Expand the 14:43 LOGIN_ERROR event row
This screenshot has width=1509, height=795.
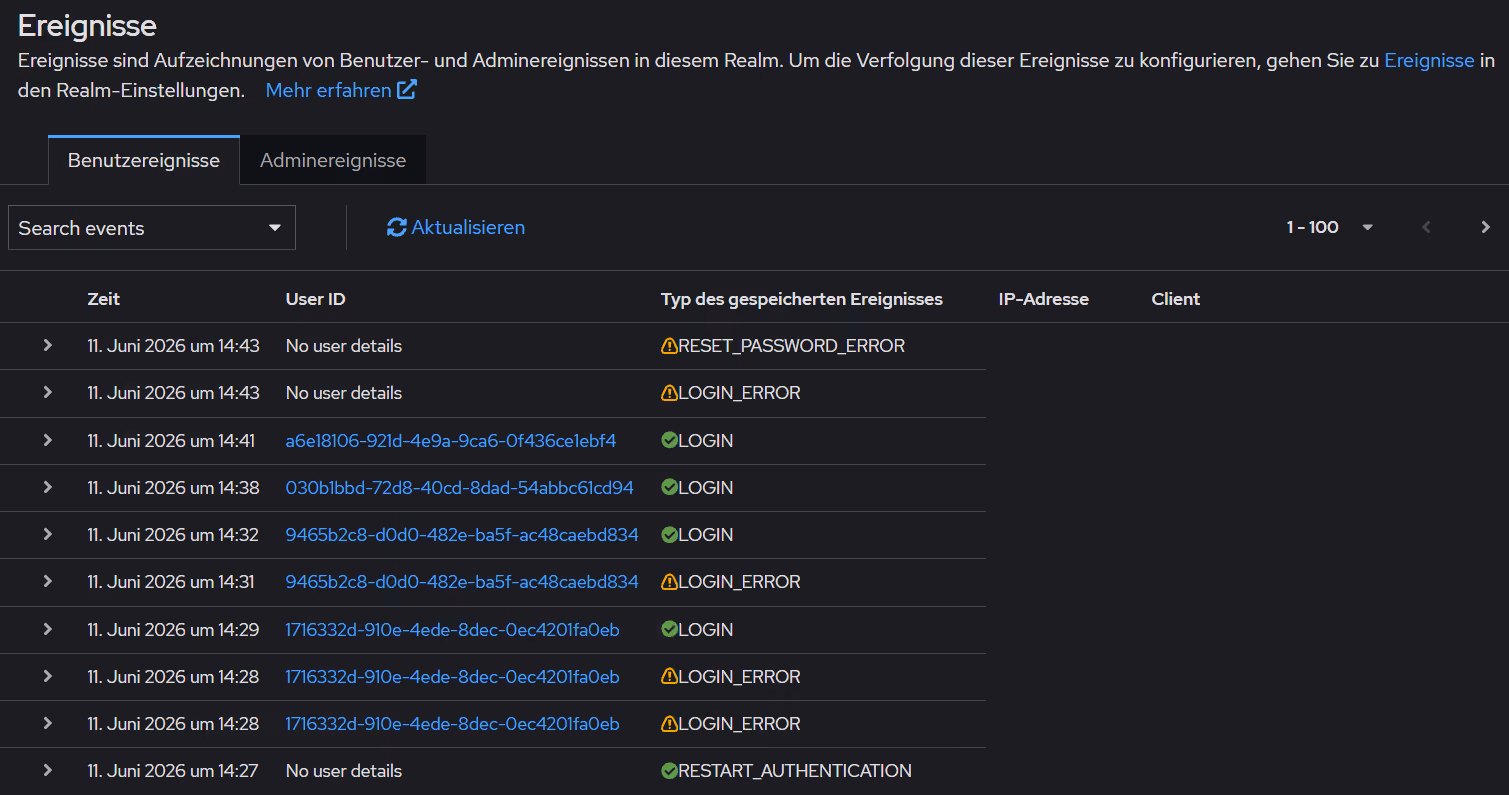tap(47, 392)
